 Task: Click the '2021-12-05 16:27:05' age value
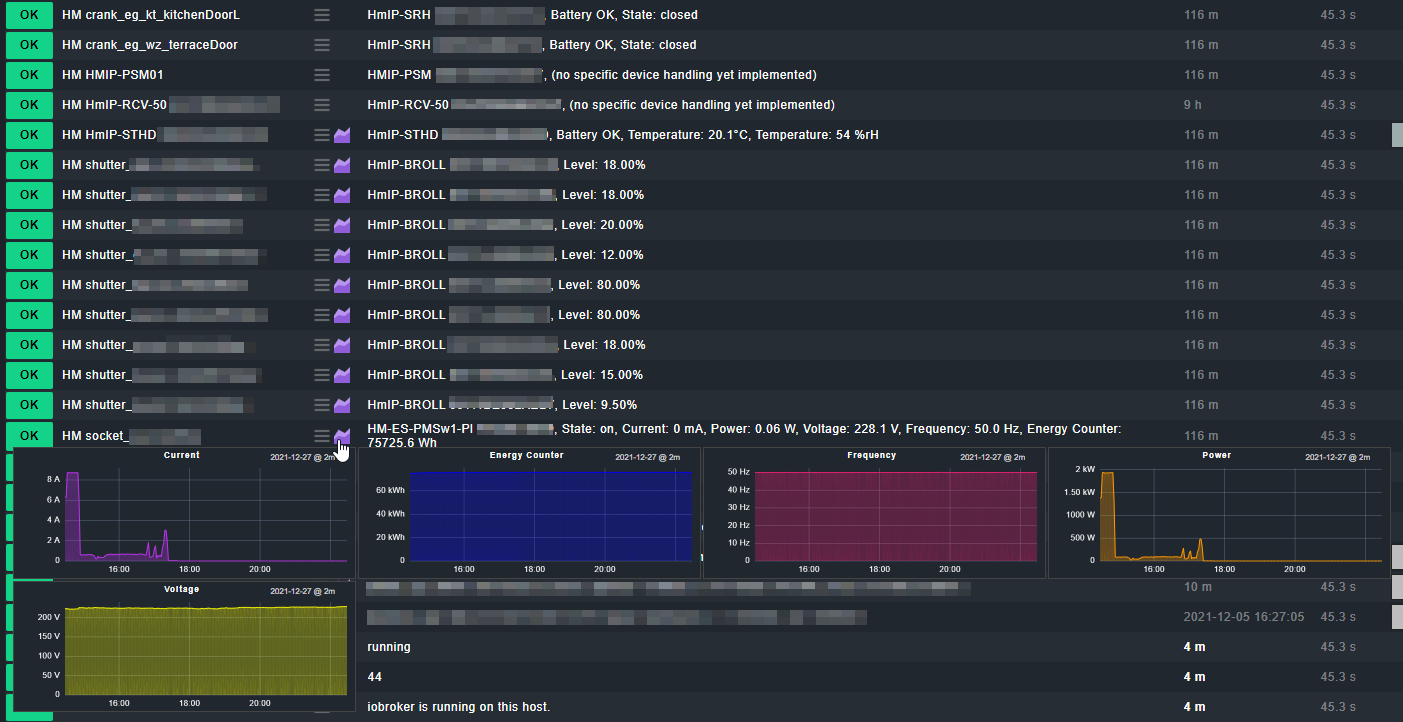[x=1244, y=617]
